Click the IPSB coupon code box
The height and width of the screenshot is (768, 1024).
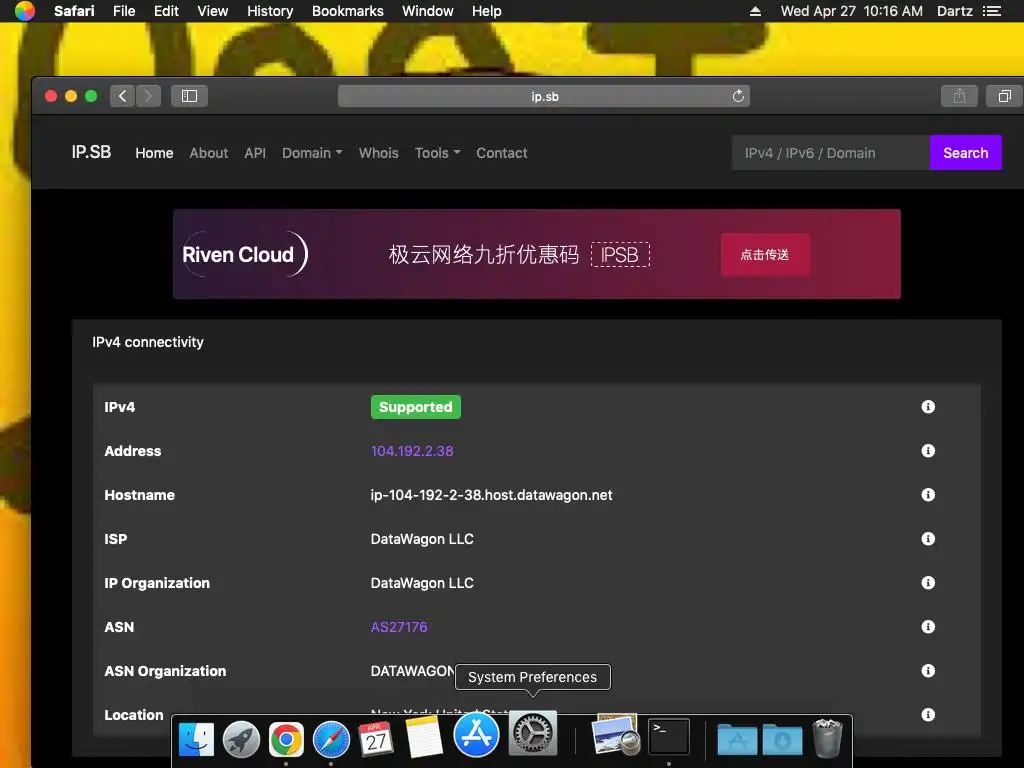pos(620,255)
